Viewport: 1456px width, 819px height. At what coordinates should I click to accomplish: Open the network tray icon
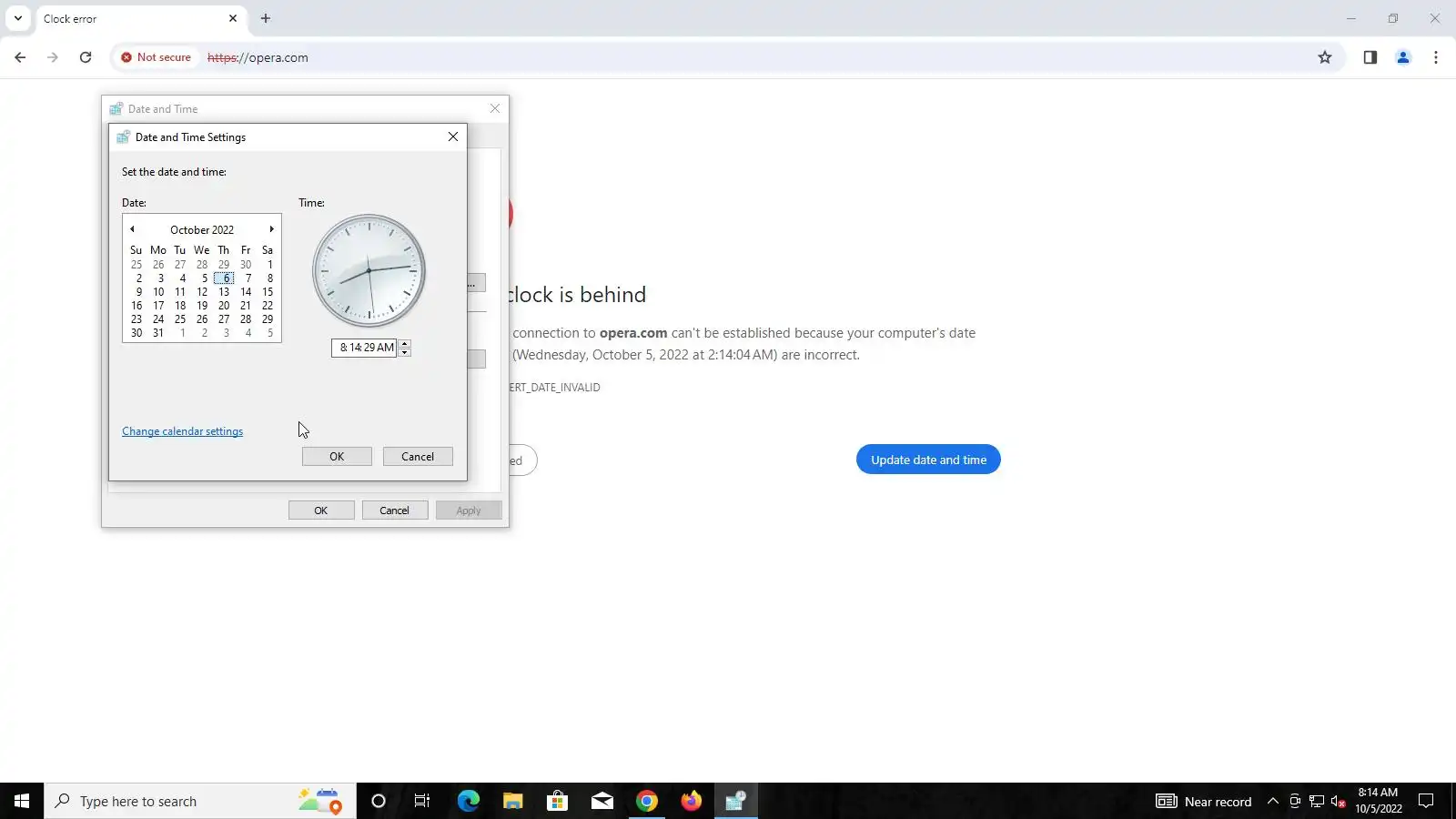coord(1317,801)
